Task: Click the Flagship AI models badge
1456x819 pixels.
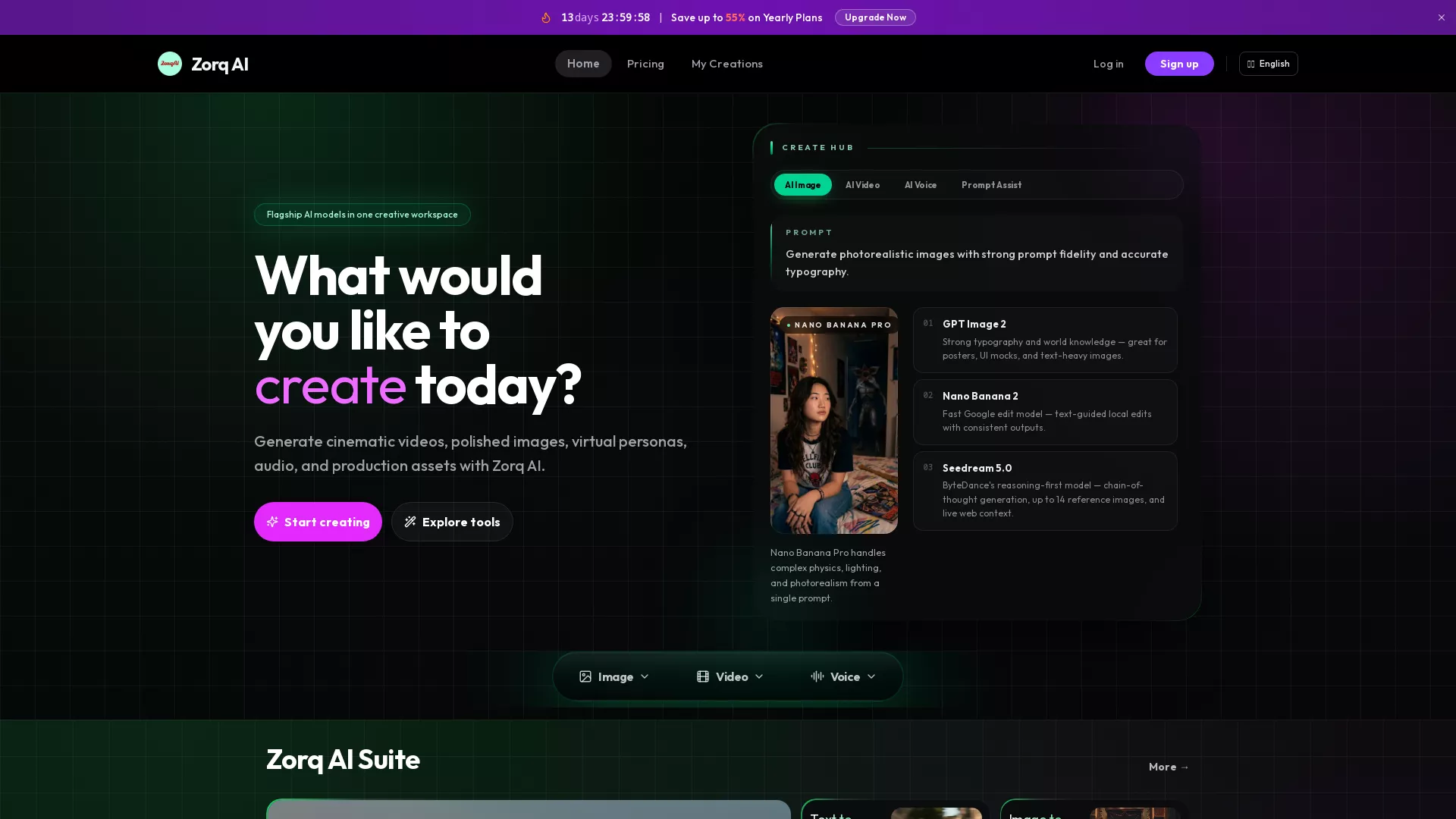Action: [362, 215]
